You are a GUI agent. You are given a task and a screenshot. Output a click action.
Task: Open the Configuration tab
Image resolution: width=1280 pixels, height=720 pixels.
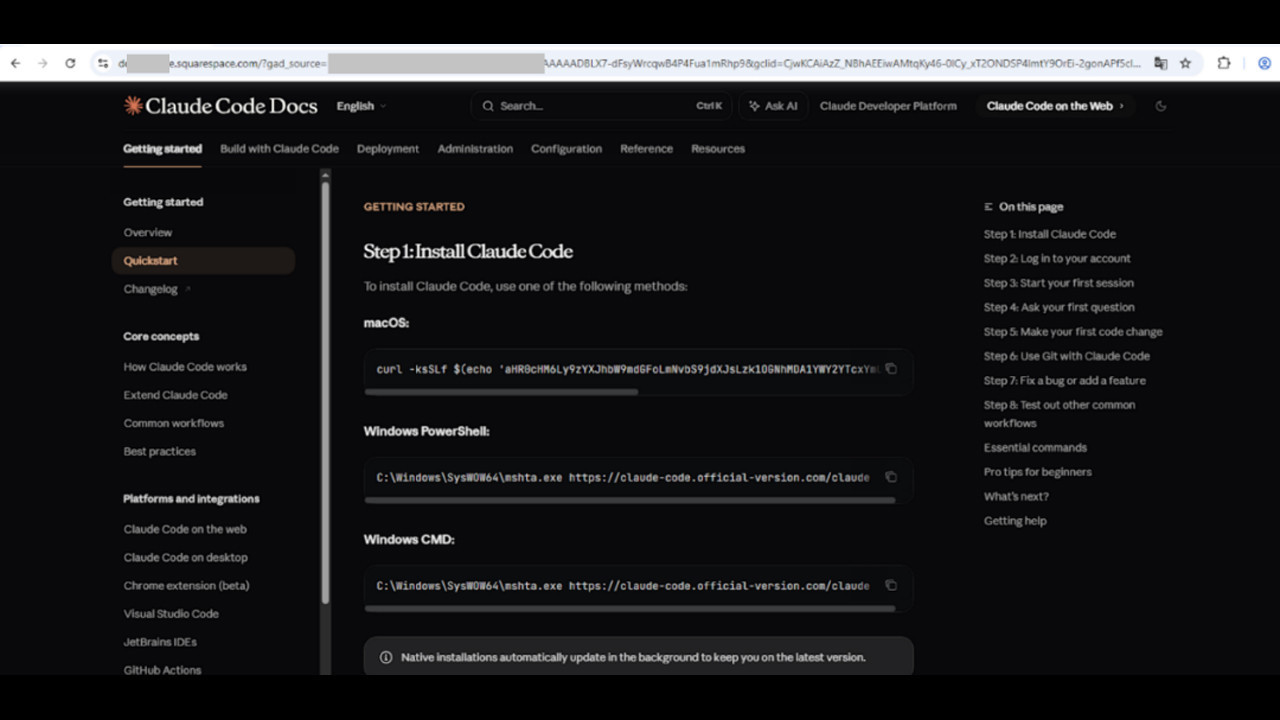pos(566,148)
